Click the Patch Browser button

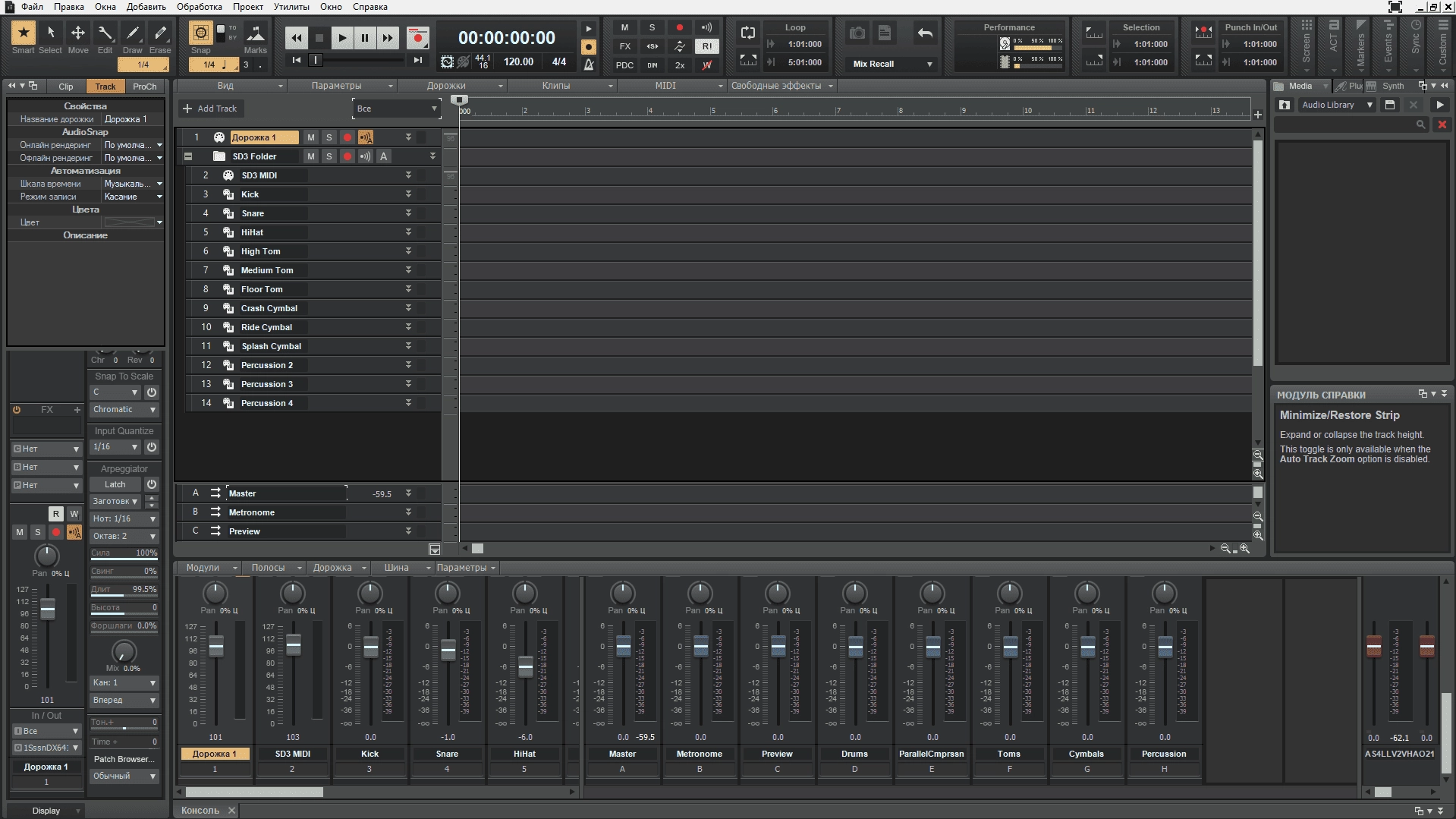pos(124,759)
